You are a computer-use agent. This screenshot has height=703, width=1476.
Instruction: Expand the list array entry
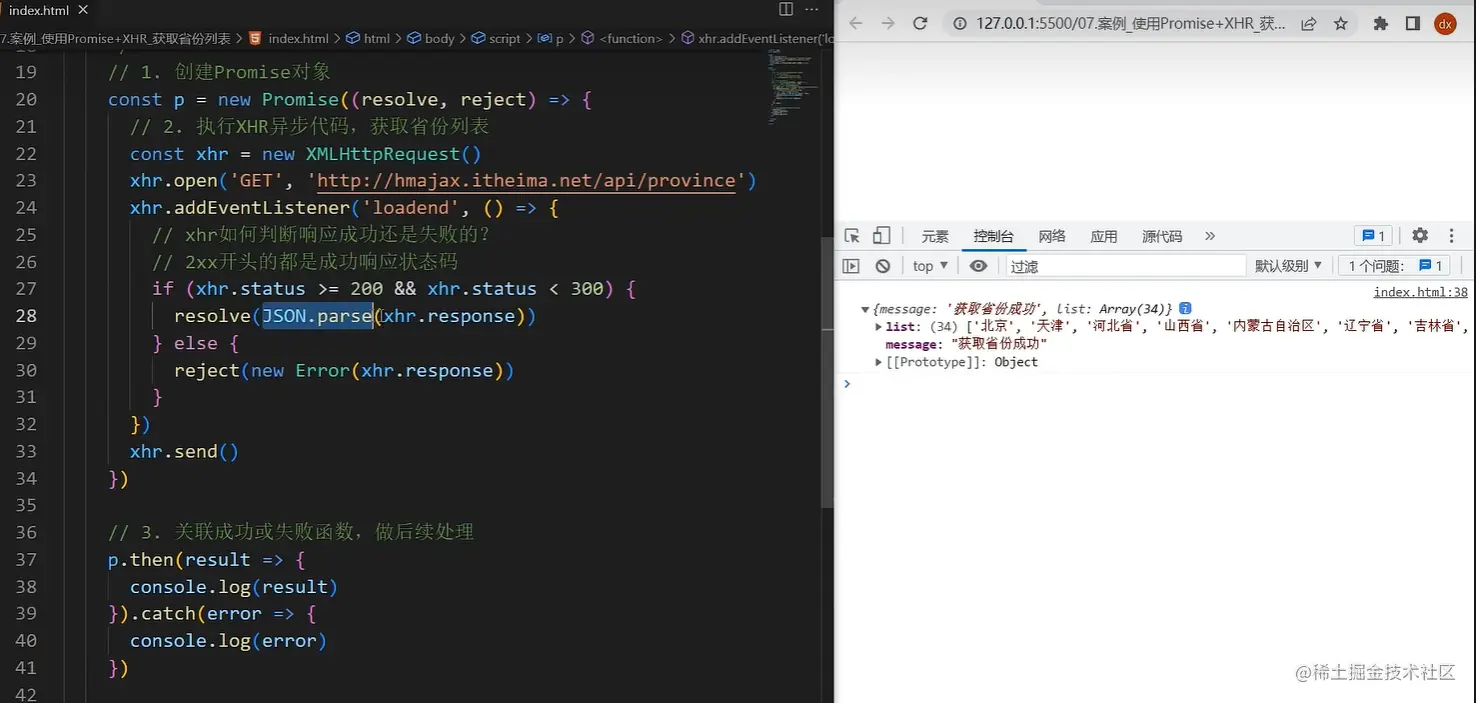tap(879, 327)
